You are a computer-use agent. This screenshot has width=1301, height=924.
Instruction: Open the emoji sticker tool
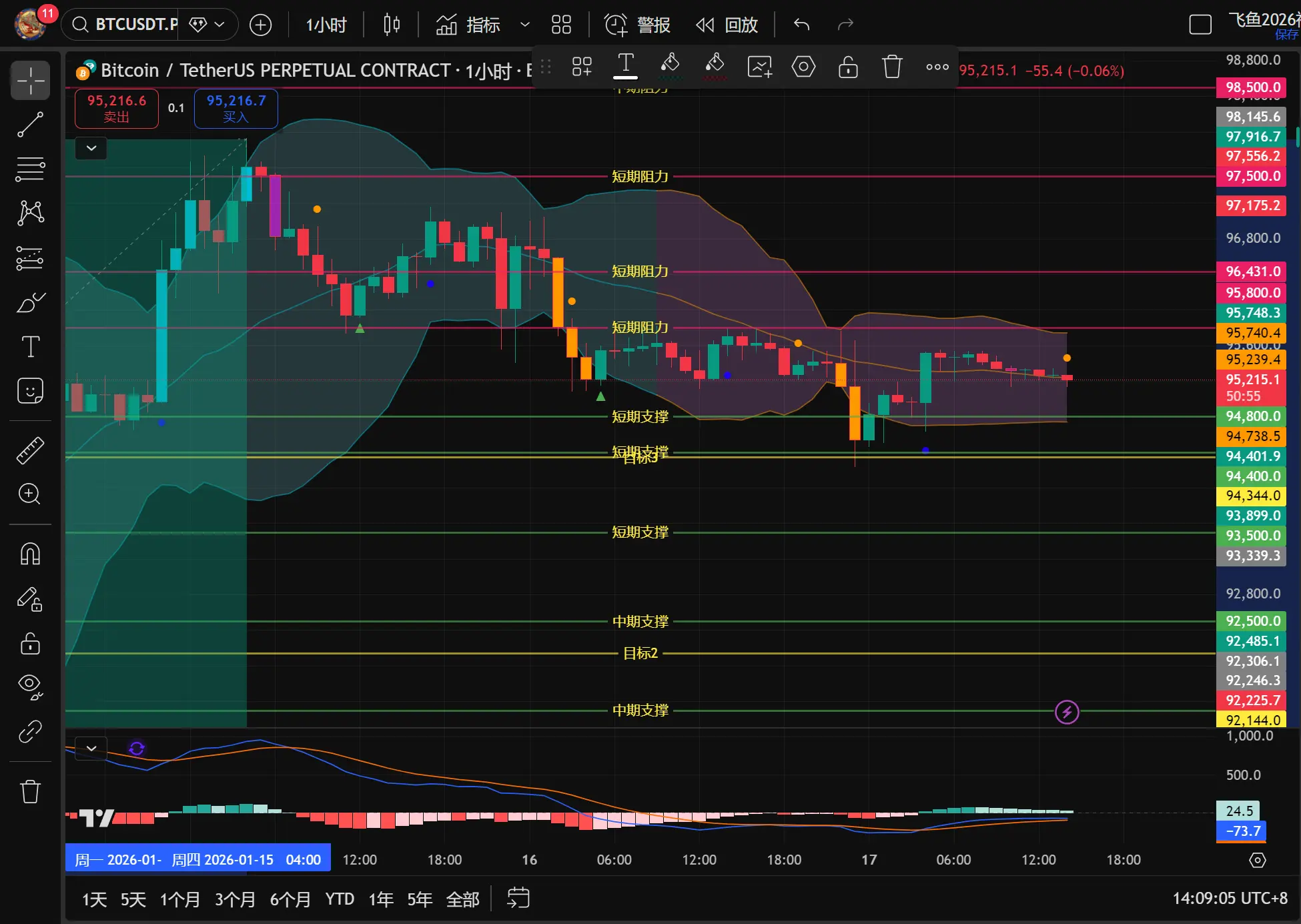click(x=30, y=391)
